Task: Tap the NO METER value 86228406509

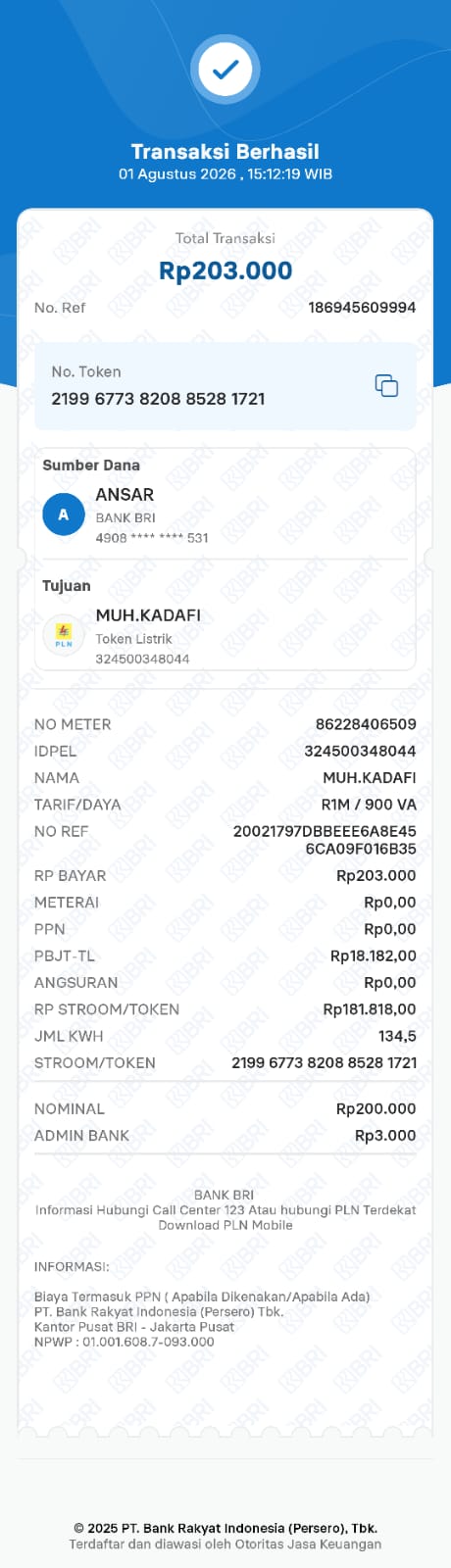Action: [x=366, y=724]
